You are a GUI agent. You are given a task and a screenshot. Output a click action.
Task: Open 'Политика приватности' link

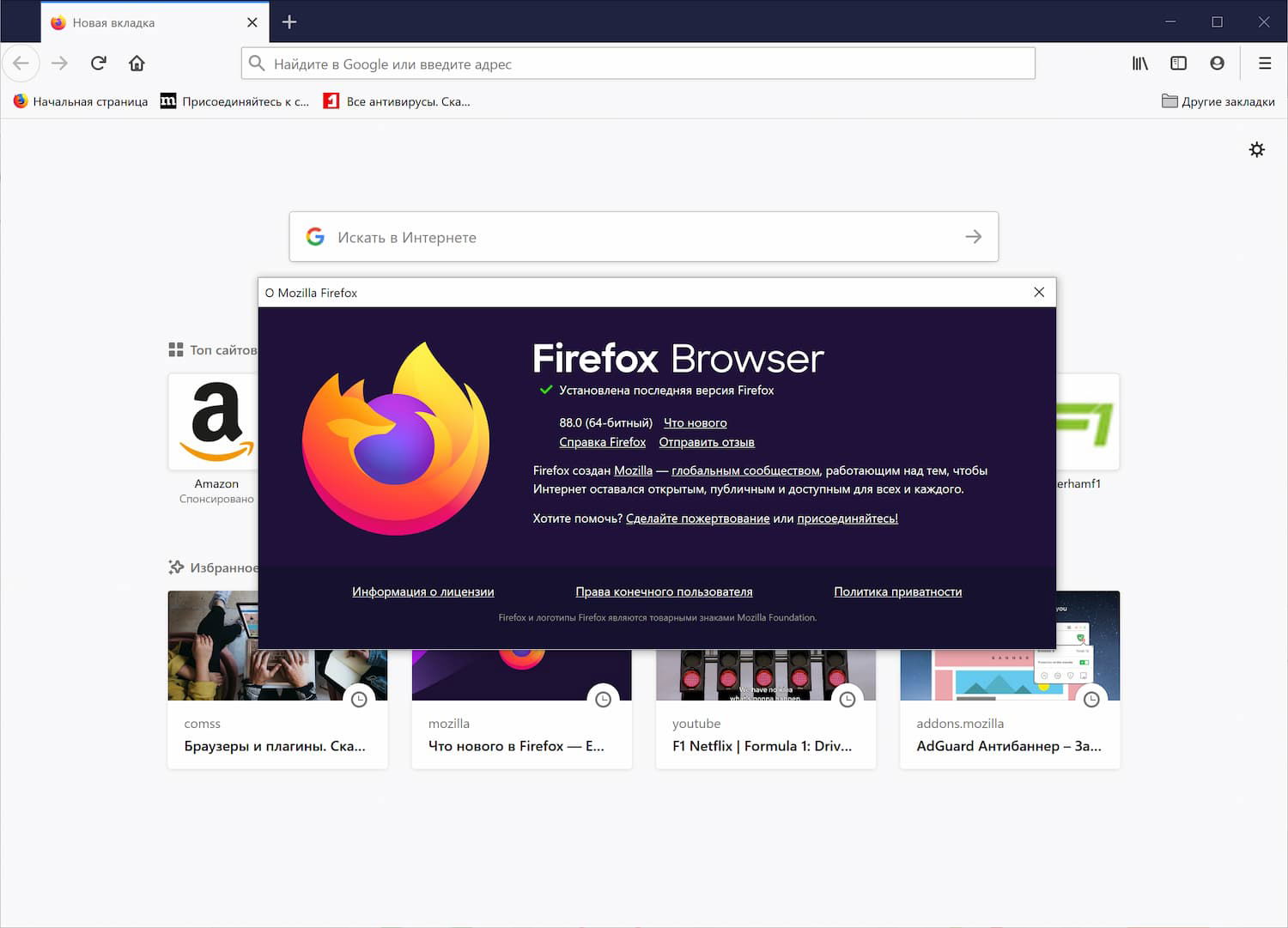pos(898,591)
